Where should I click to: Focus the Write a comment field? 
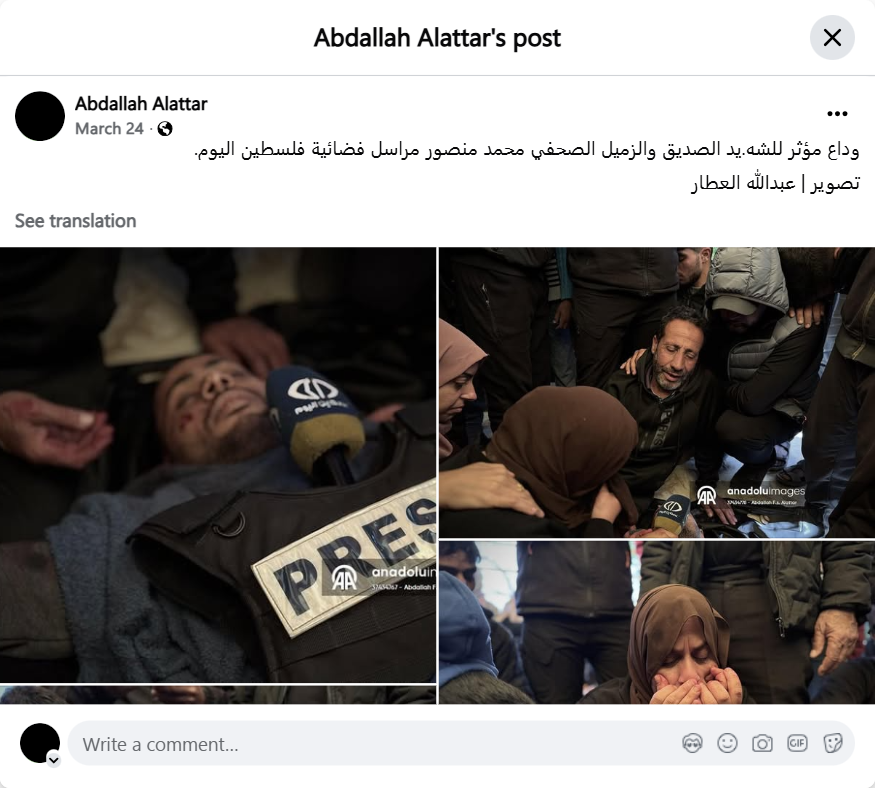[461, 744]
